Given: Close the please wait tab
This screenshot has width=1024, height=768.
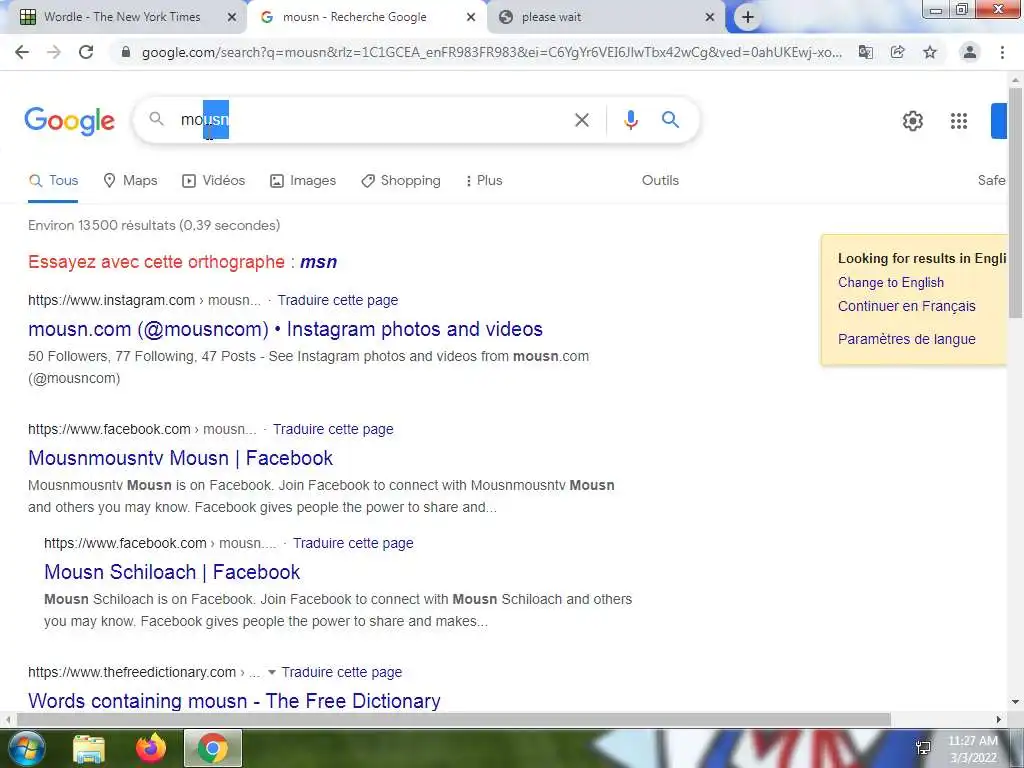Looking at the screenshot, I should click(710, 17).
